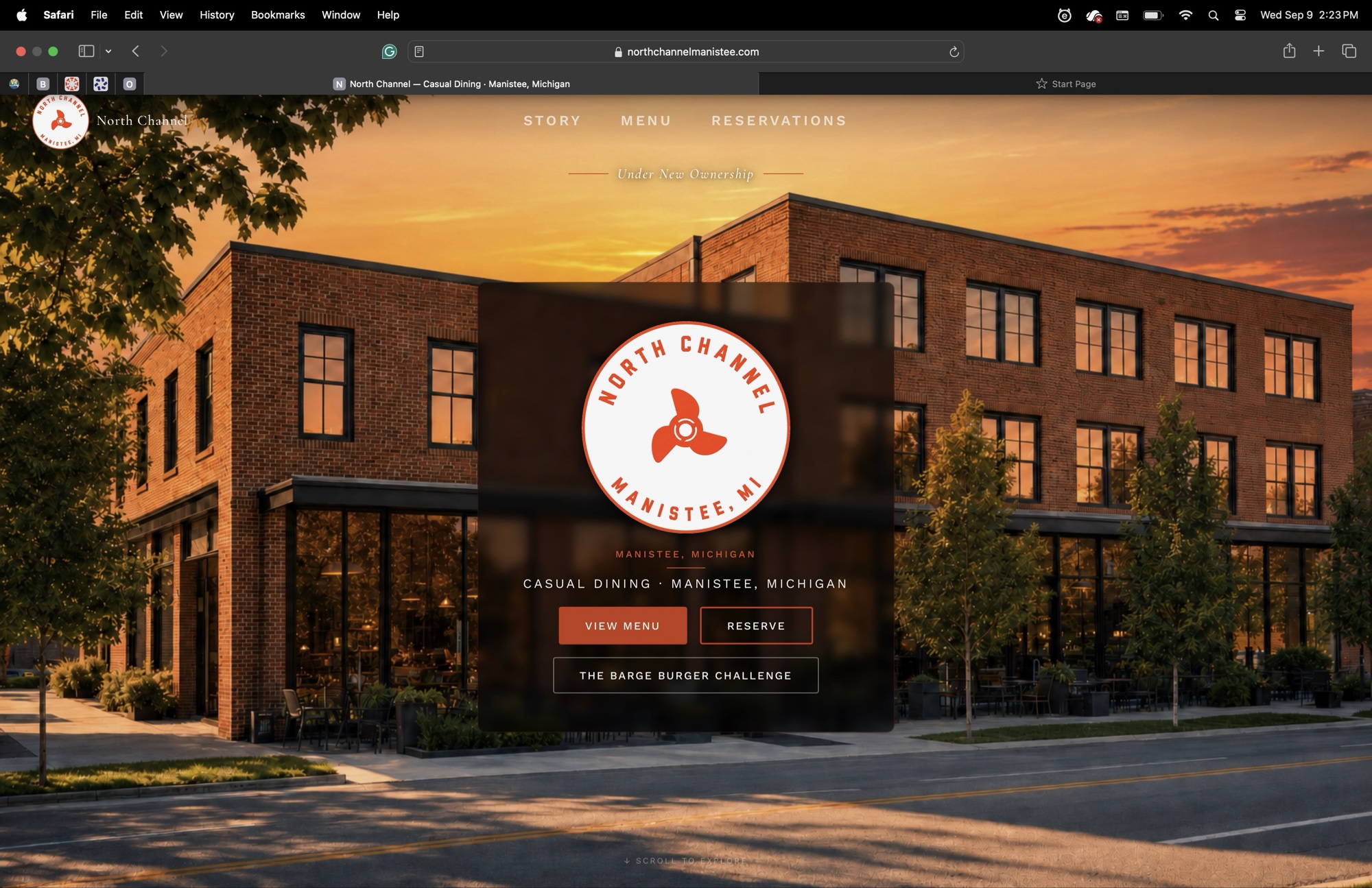Open the pinned tab with the blue pinwheel favicon

101,84
